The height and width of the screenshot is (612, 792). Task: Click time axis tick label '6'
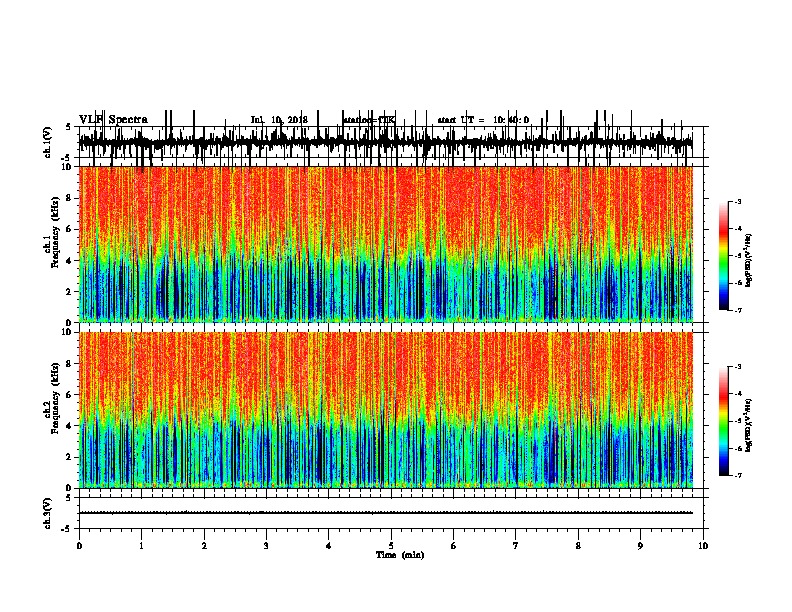[454, 546]
